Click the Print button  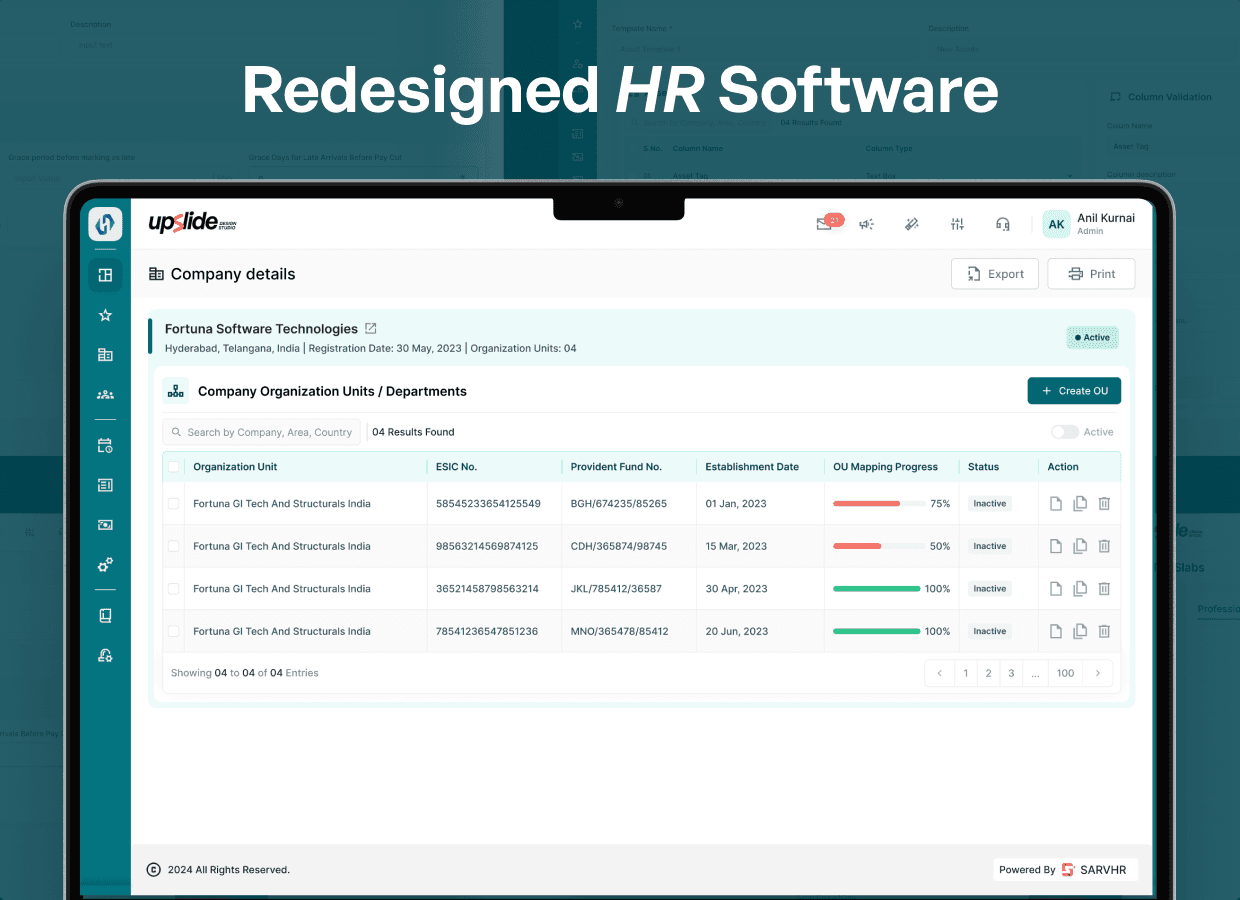click(1091, 274)
